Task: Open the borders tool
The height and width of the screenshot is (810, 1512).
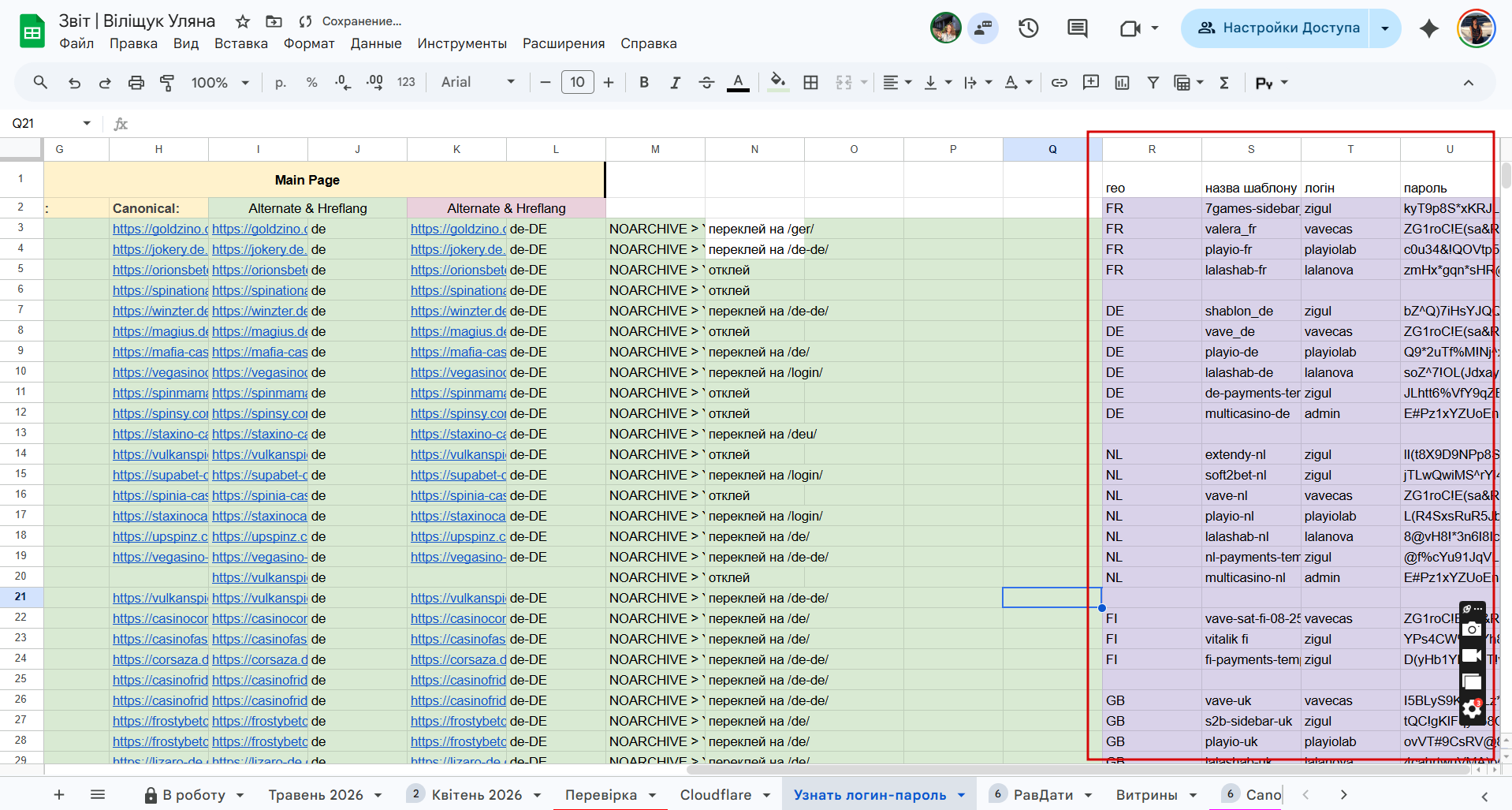Action: click(x=810, y=83)
